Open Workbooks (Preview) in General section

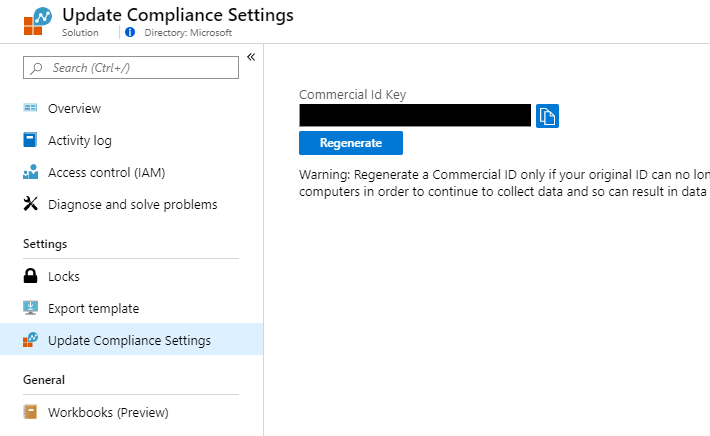click(x=108, y=412)
